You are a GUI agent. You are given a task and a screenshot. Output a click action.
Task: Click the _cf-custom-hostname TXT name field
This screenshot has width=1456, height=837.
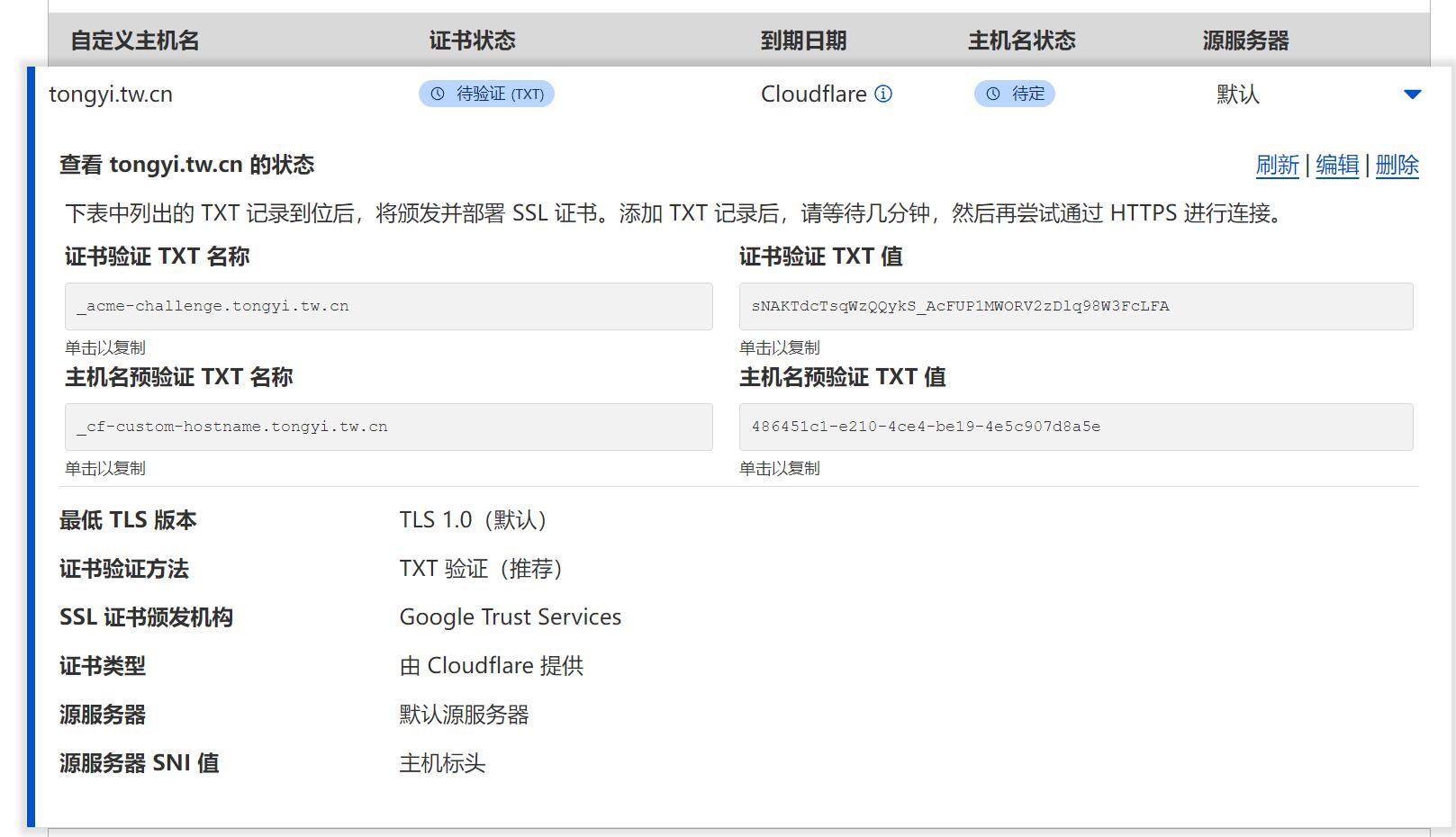click(x=387, y=427)
